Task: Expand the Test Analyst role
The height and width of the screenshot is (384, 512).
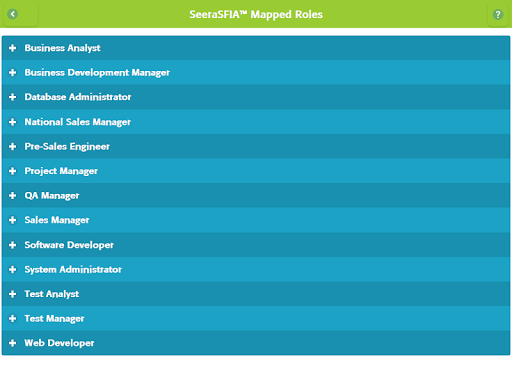Action: coord(256,294)
